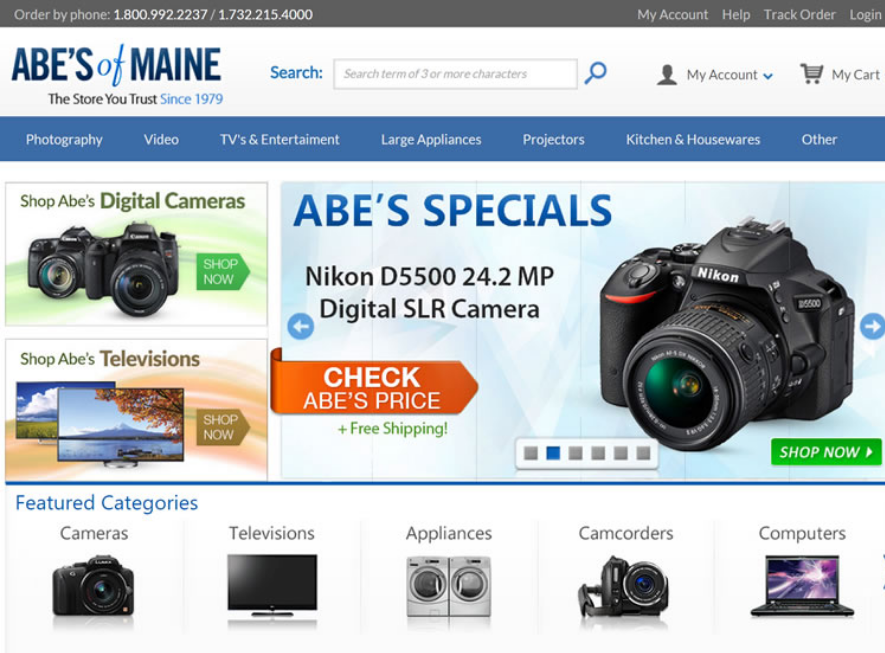This screenshot has height=653, width=885.
Task: Select the fifth carousel slide indicator
Action: coord(620,453)
